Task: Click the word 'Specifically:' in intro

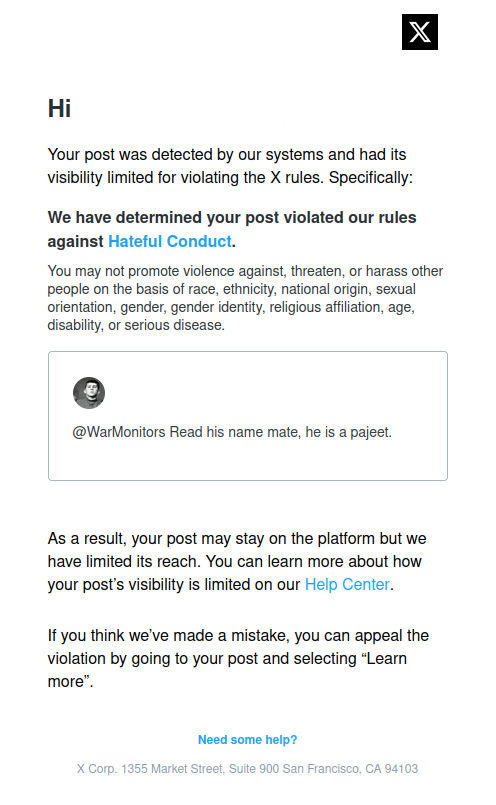Action: (x=371, y=178)
